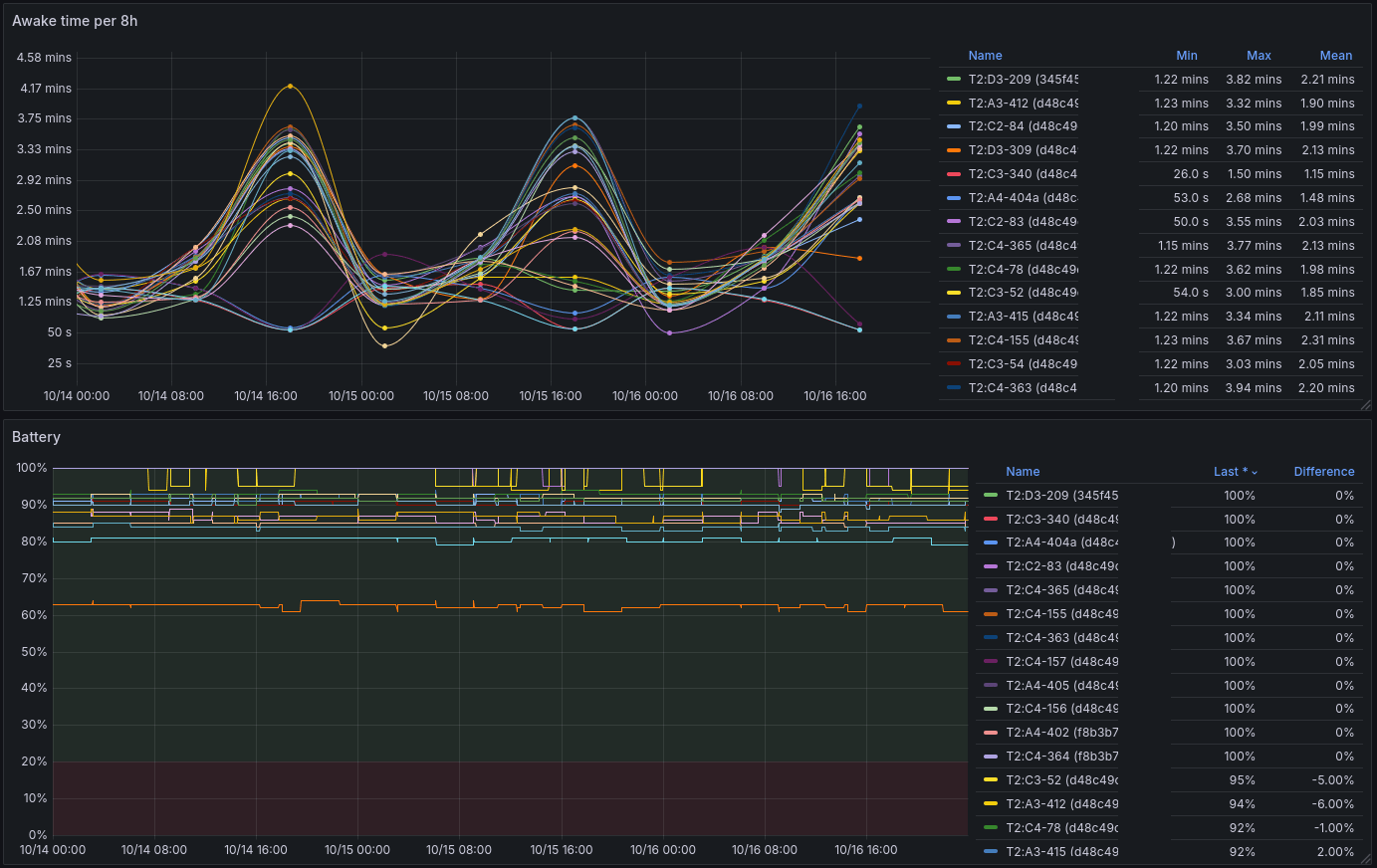
Task: Sort Awake time legend by Min column
Action: click(x=1186, y=56)
